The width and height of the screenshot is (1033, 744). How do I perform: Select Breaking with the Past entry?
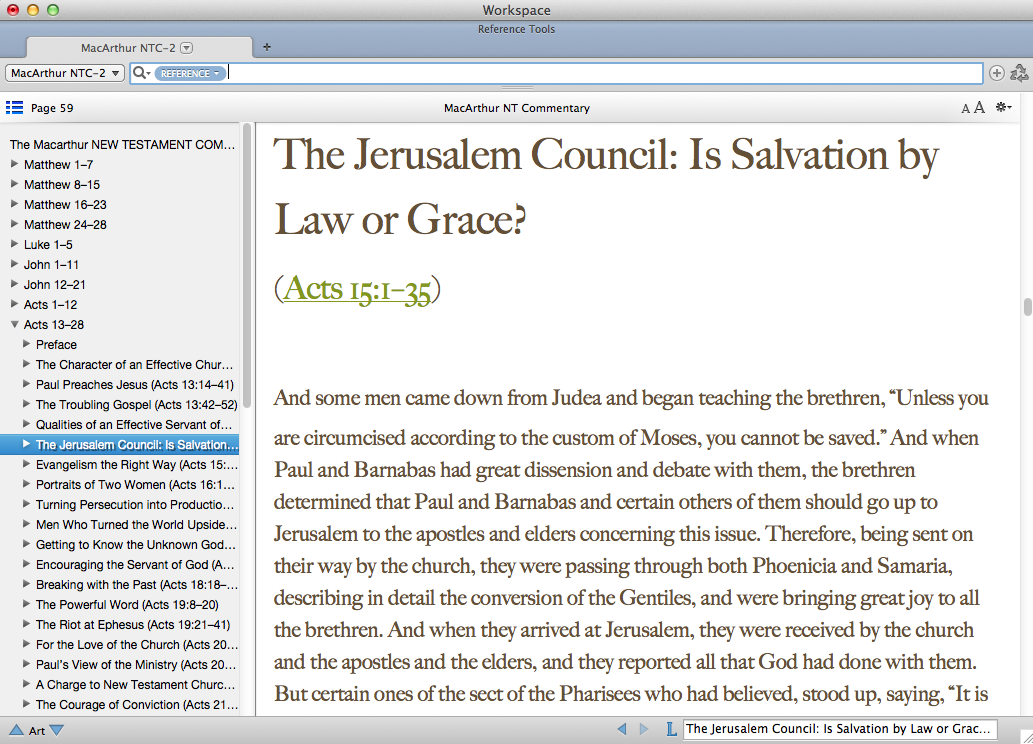137,585
